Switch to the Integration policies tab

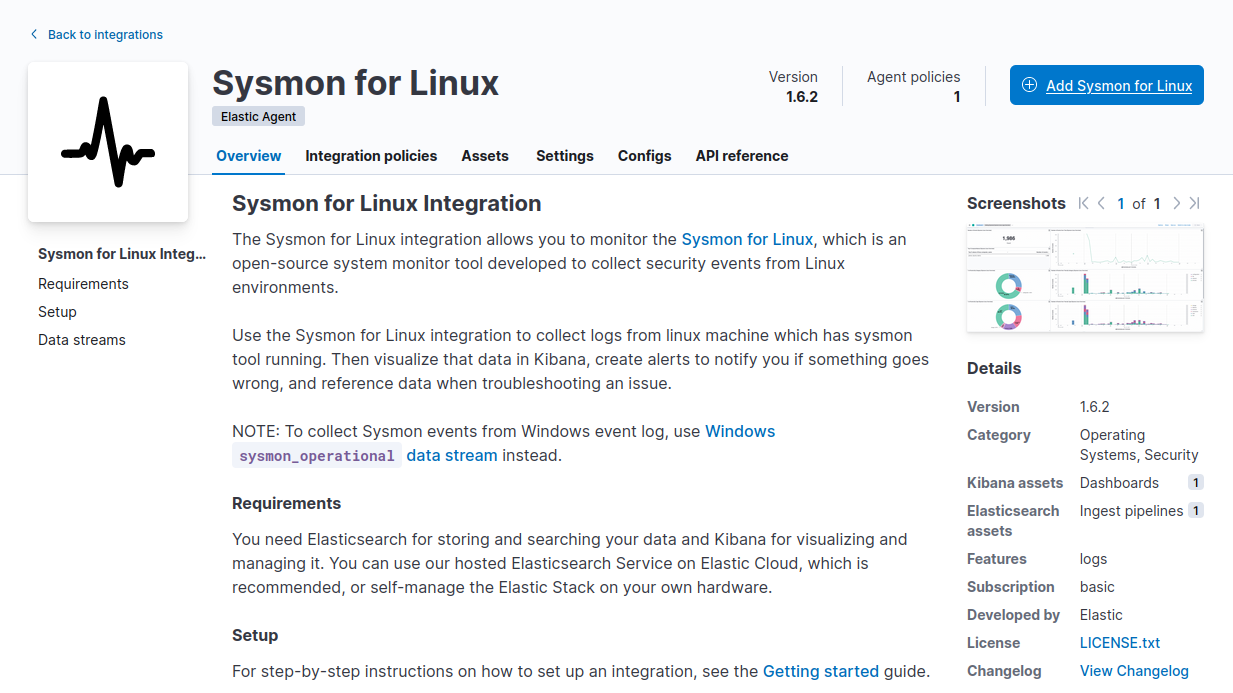[371, 156]
